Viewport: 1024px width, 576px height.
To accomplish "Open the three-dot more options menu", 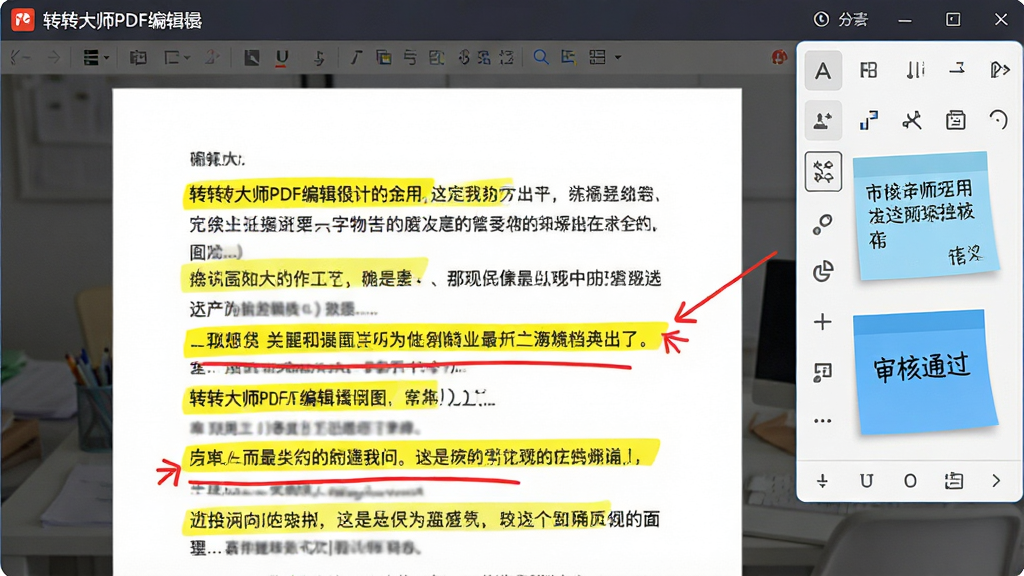I will point(823,421).
